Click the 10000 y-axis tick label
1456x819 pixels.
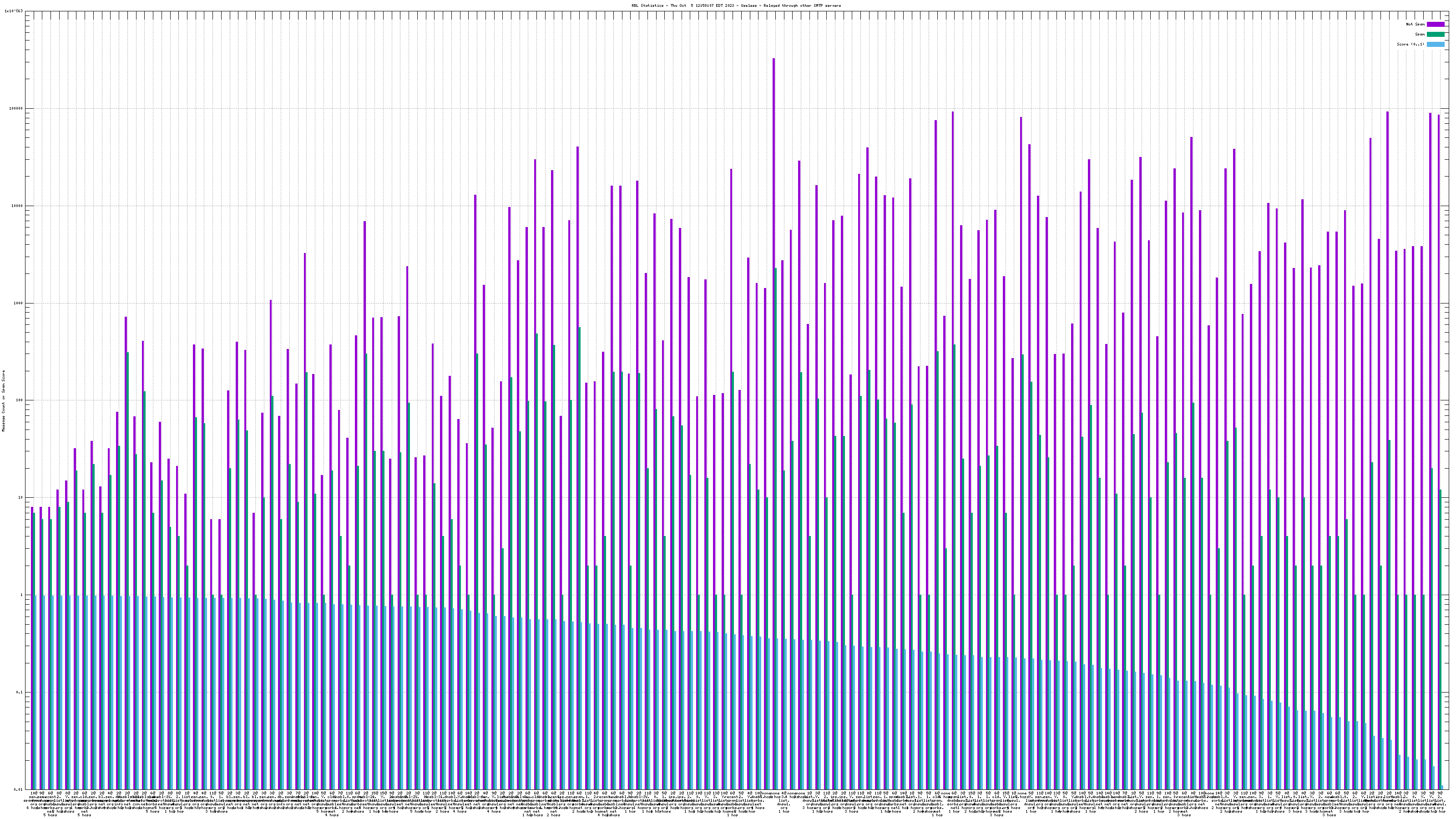pos(16,206)
